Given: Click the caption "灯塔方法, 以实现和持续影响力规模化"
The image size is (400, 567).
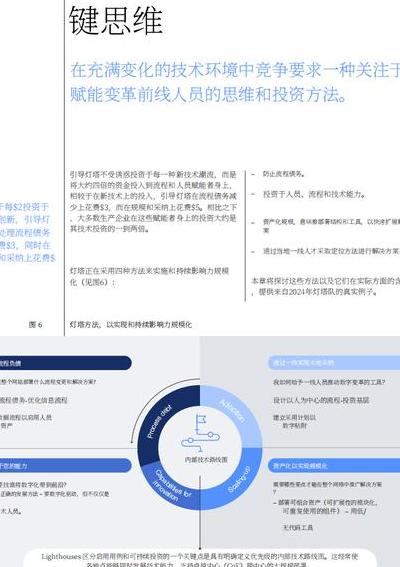Looking at the screenshot, I should pyautogui.click(x=131, y=324).
